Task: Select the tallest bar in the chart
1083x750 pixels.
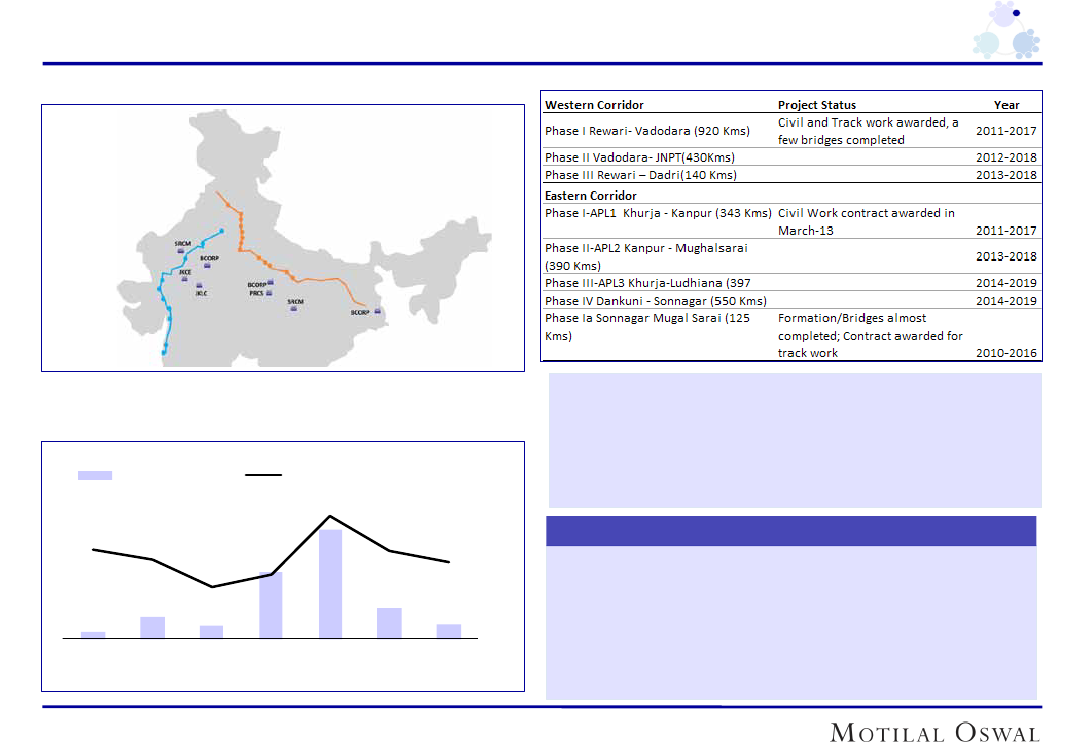Action: tap(330, 583)
